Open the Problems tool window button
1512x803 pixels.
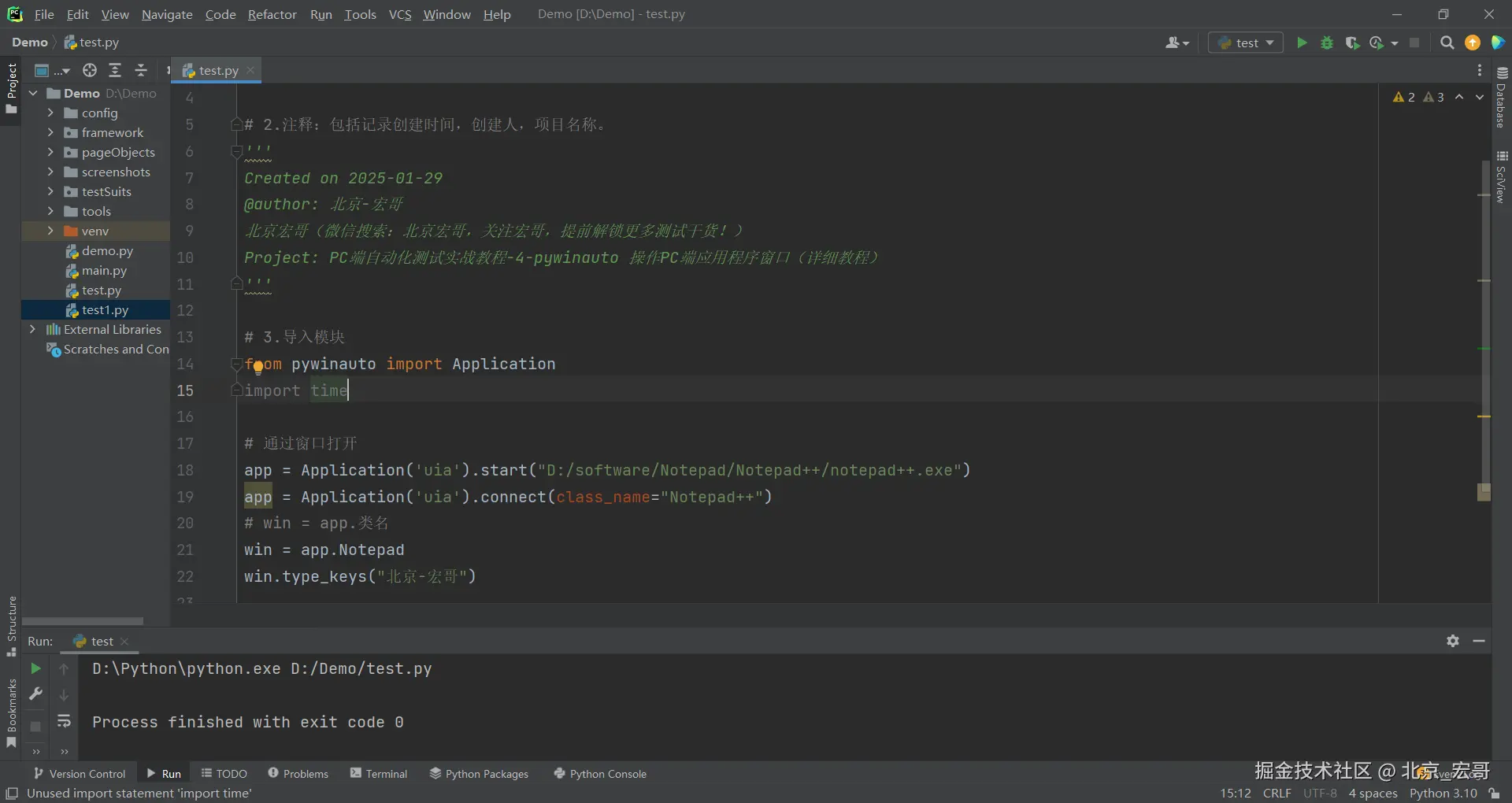point(298,774)
